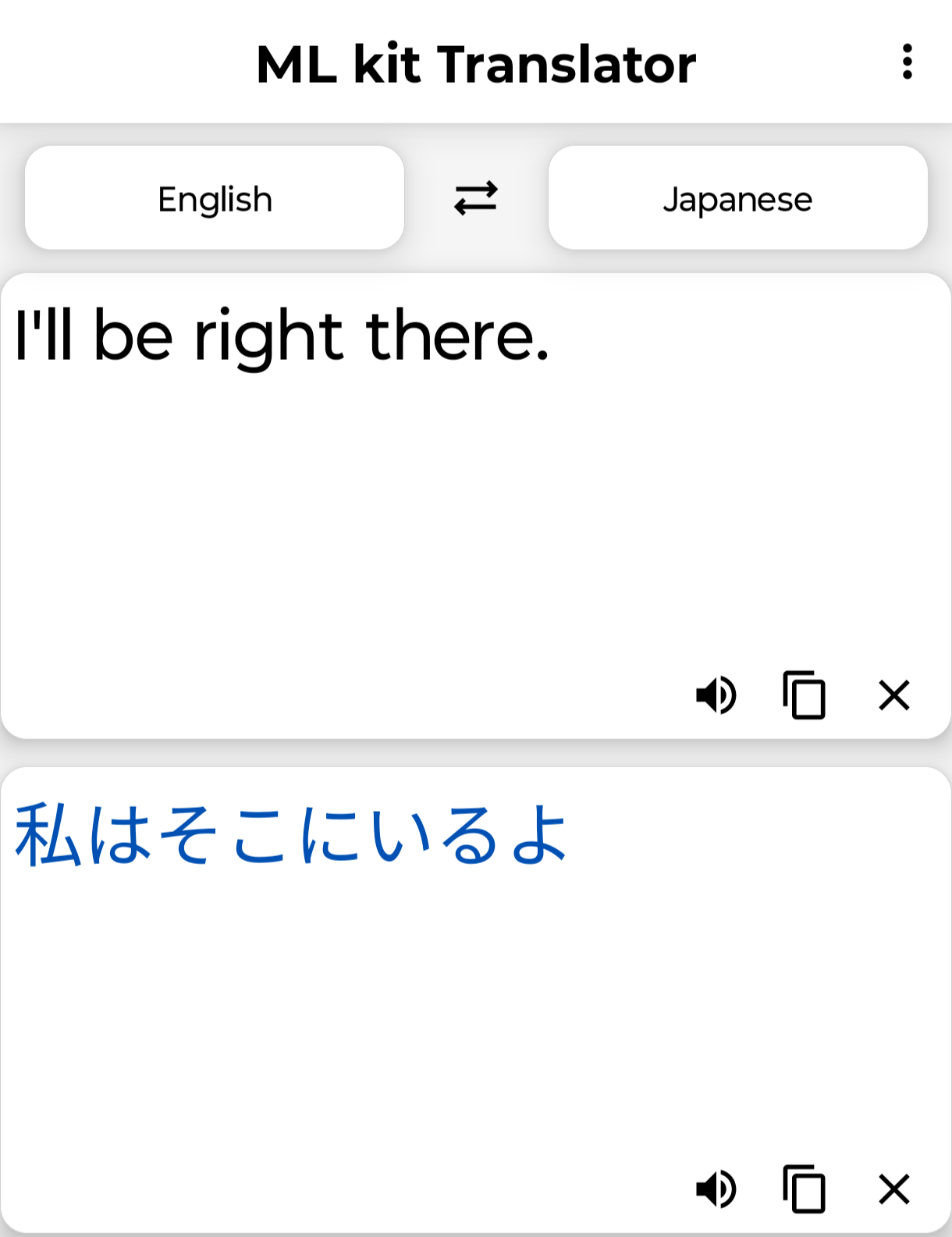The image size is (952, 1237).
Task: Clear the English source text
Action: pos(893,695)
